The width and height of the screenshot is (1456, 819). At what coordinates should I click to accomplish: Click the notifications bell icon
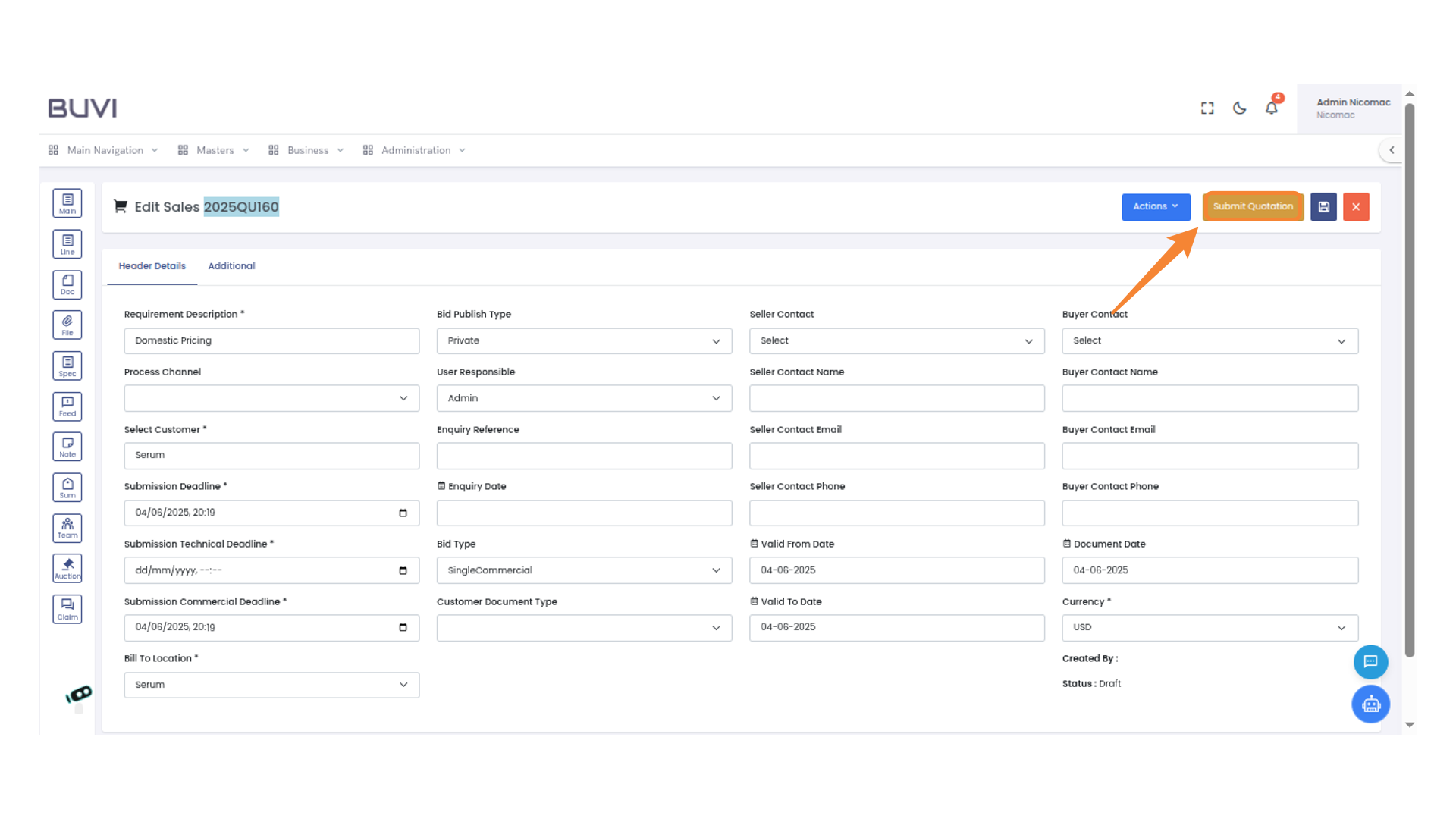pos(1272,108)
